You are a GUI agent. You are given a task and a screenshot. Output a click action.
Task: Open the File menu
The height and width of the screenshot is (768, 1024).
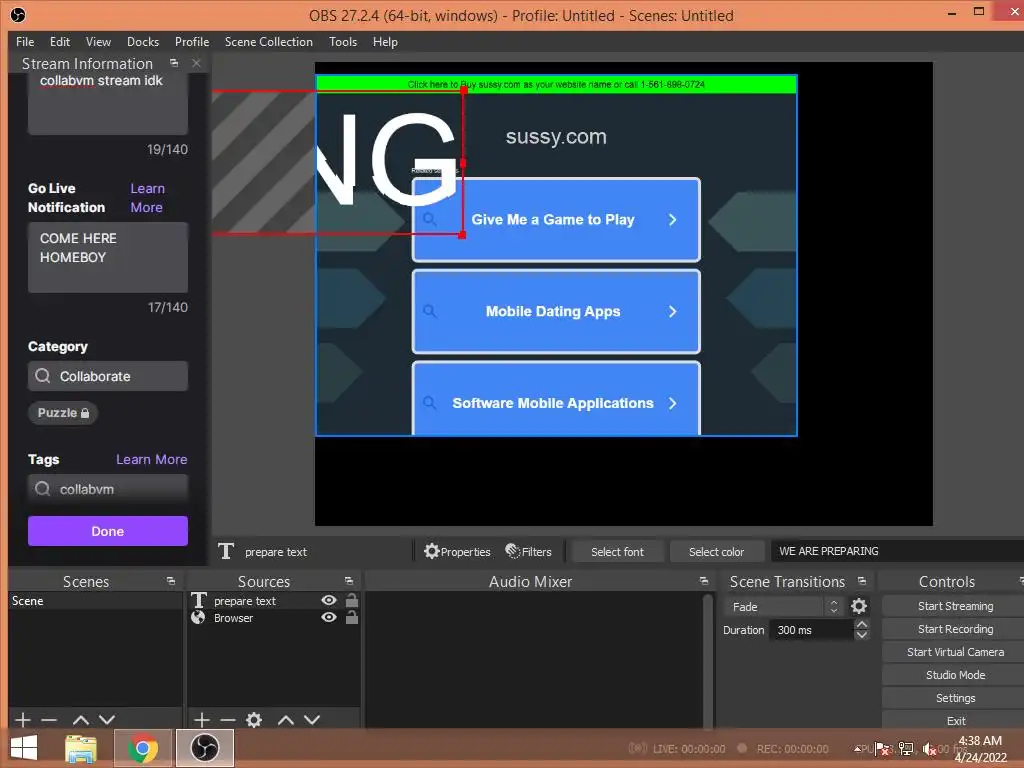click(x=25, y=42)
